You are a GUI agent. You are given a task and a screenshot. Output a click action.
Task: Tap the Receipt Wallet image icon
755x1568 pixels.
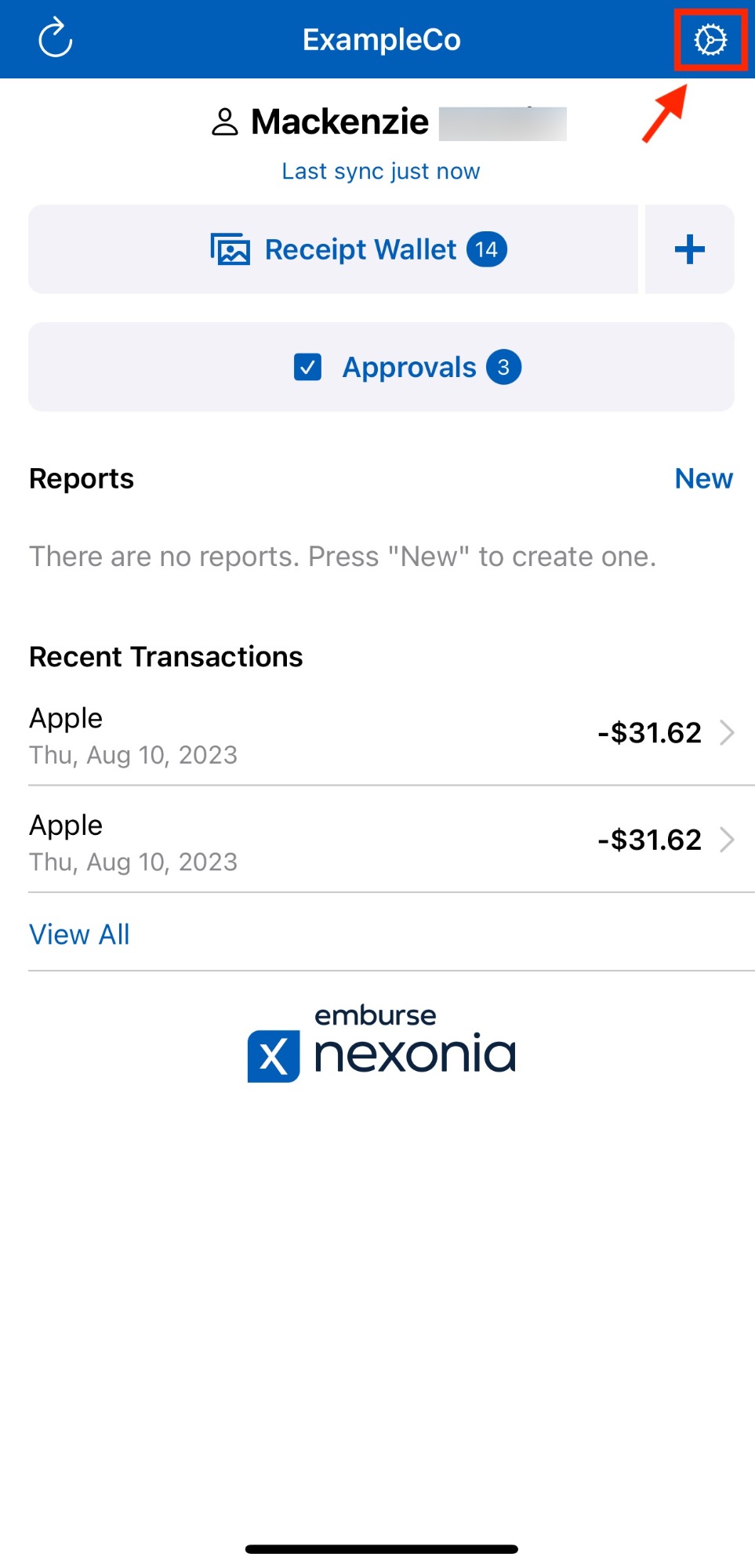[230, 250]
